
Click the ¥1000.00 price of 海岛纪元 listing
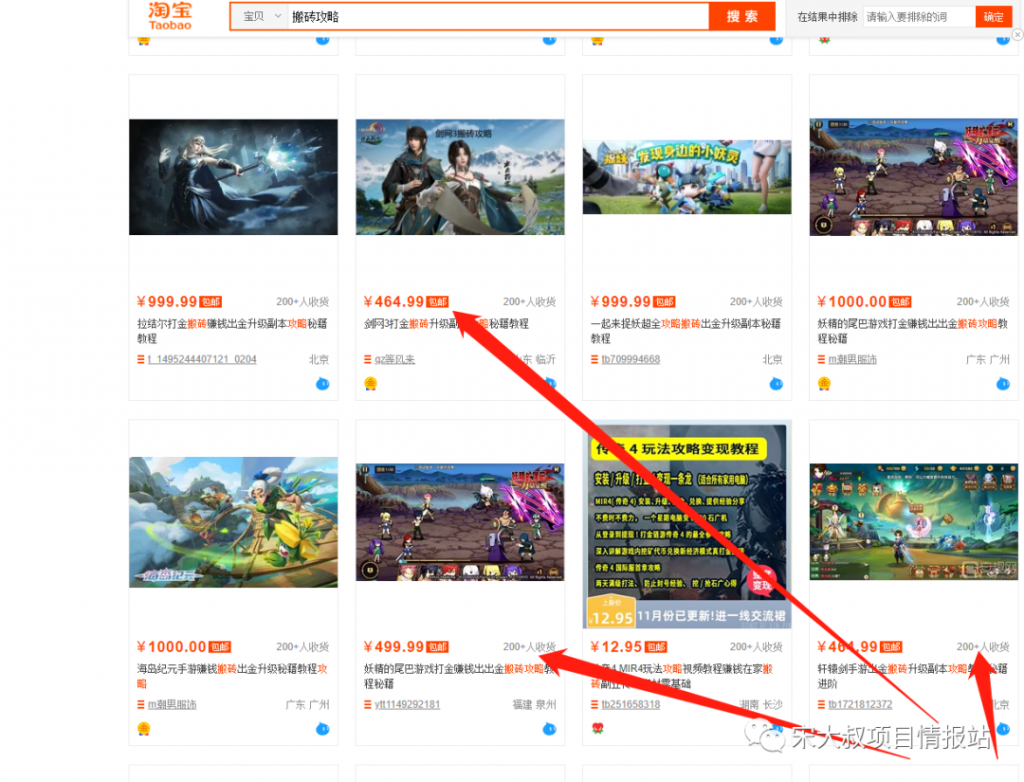coord(171,647)
